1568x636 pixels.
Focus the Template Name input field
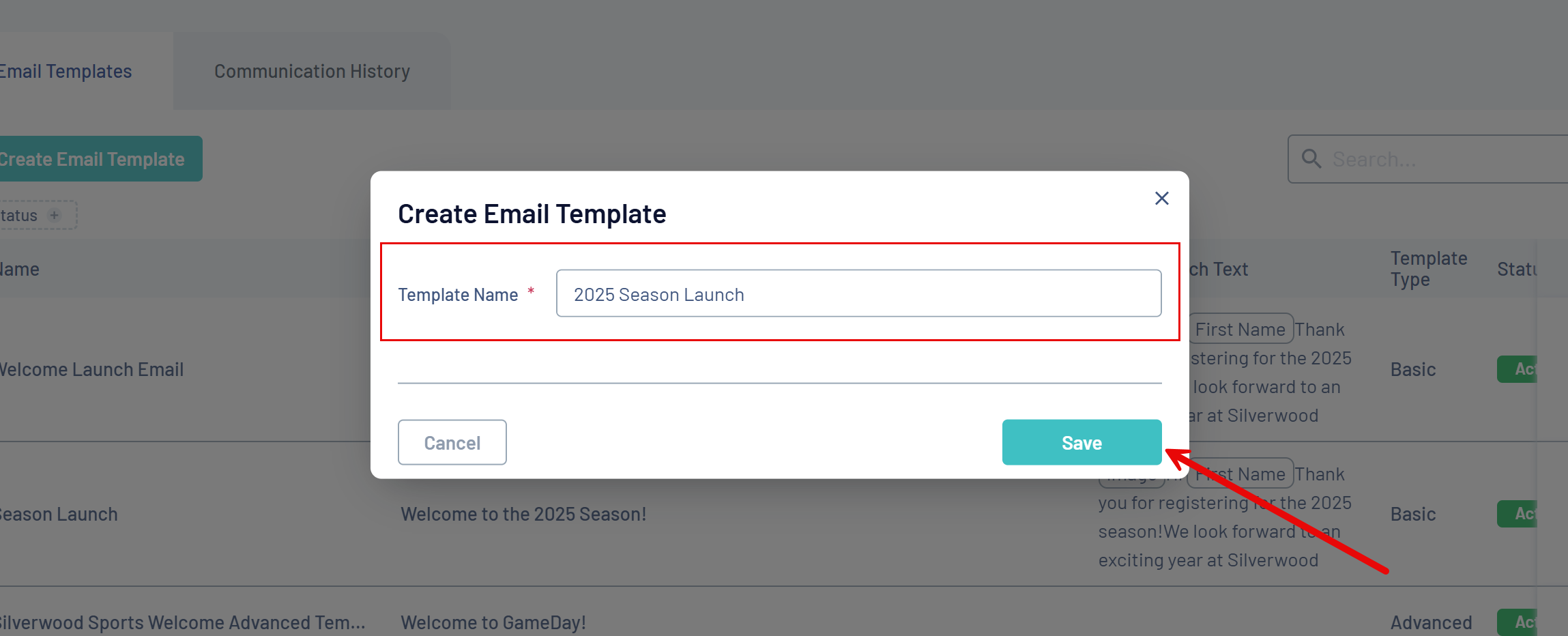point(858,293)
